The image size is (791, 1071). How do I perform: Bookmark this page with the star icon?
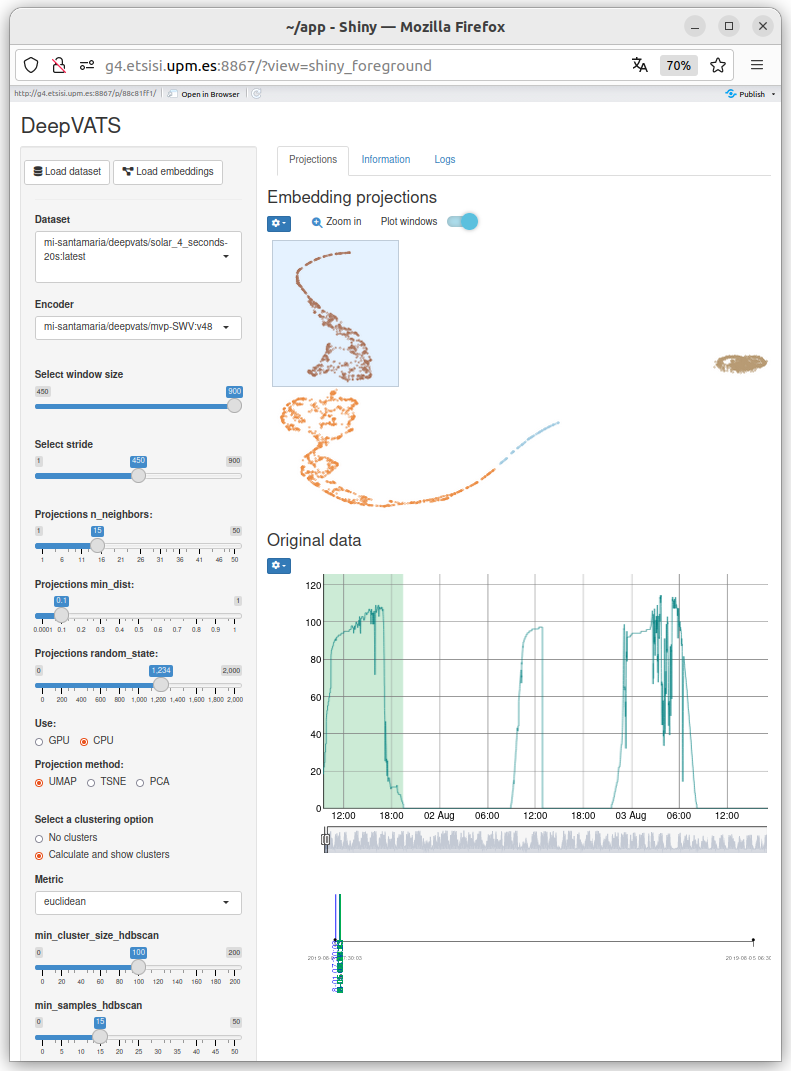(717, 66)
